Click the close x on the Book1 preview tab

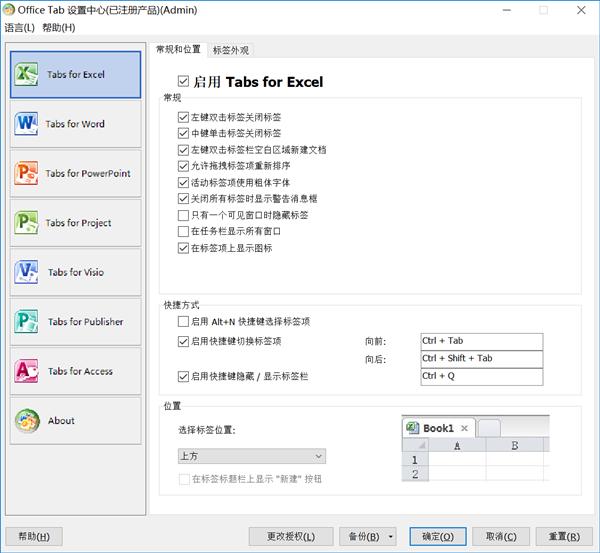point(464,428)
